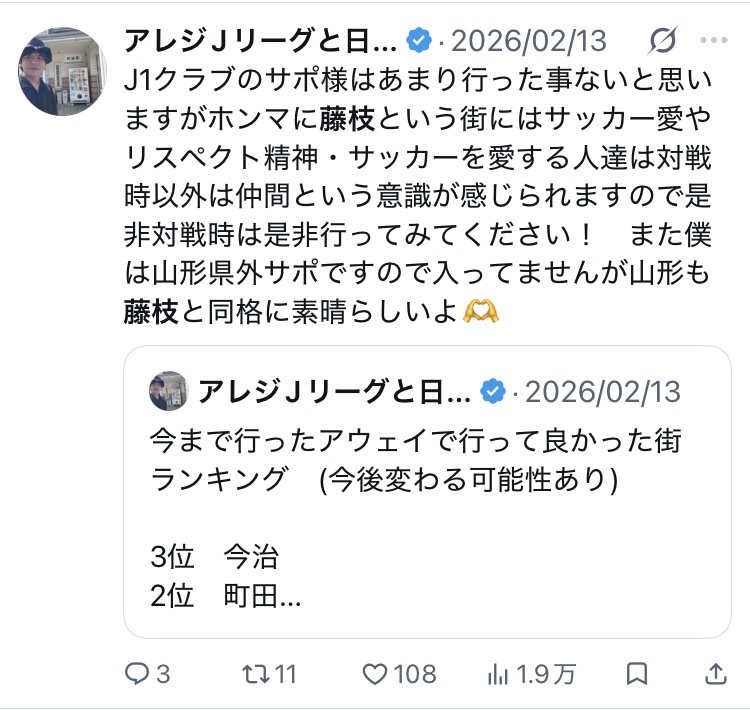Expand truncated quoted text at 町田…

pyautogui.click(x=262, y=596)
